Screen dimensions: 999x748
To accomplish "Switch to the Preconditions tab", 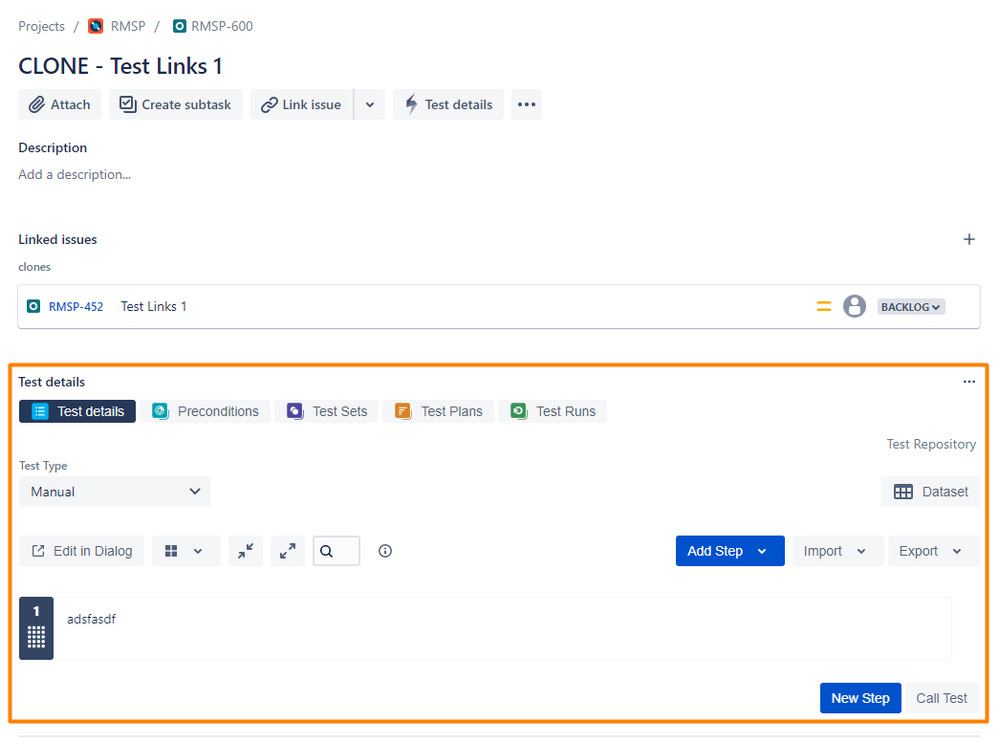I will tap(205, 412).
